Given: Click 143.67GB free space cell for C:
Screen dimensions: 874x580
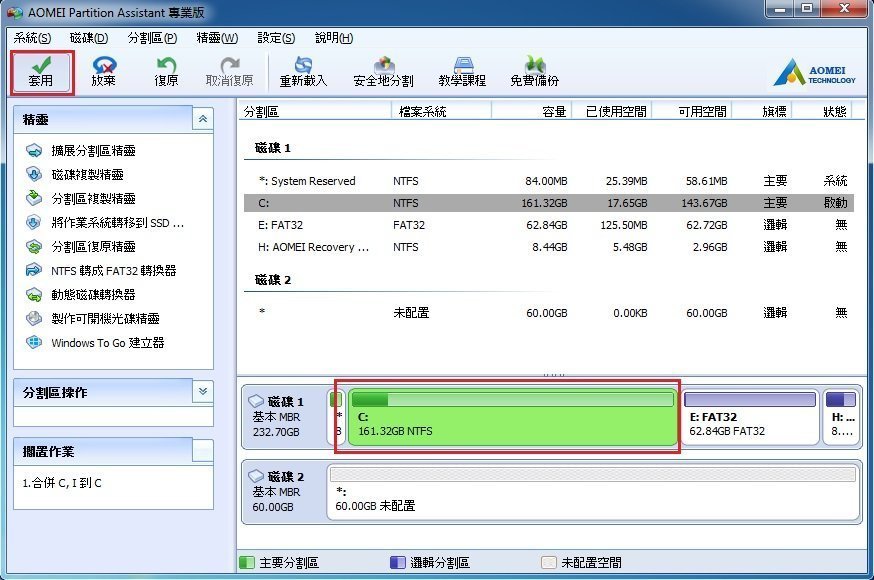Looking at the screenshot, I should (x=704, y=203).
